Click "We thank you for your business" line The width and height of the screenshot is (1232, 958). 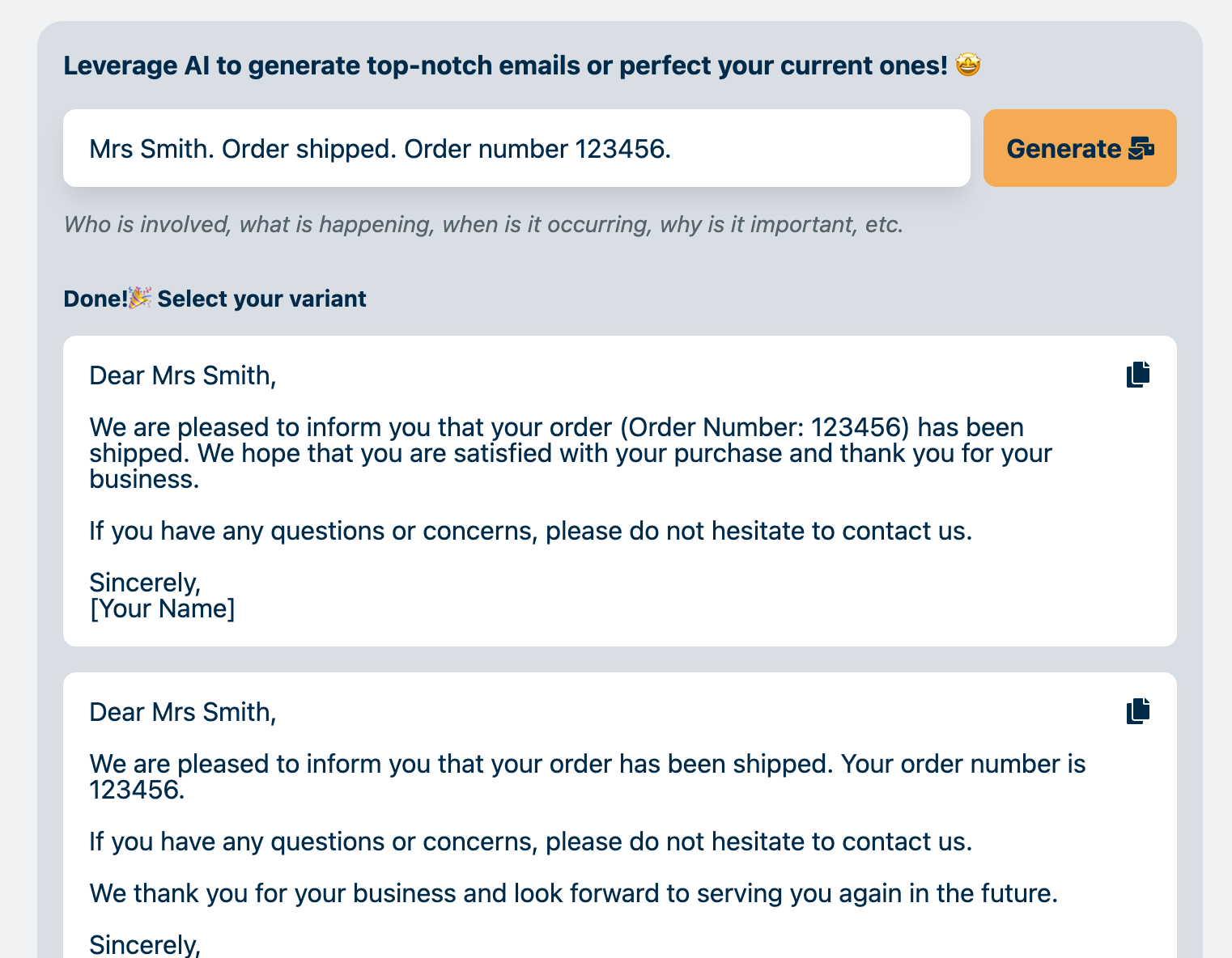pos(573,893)
